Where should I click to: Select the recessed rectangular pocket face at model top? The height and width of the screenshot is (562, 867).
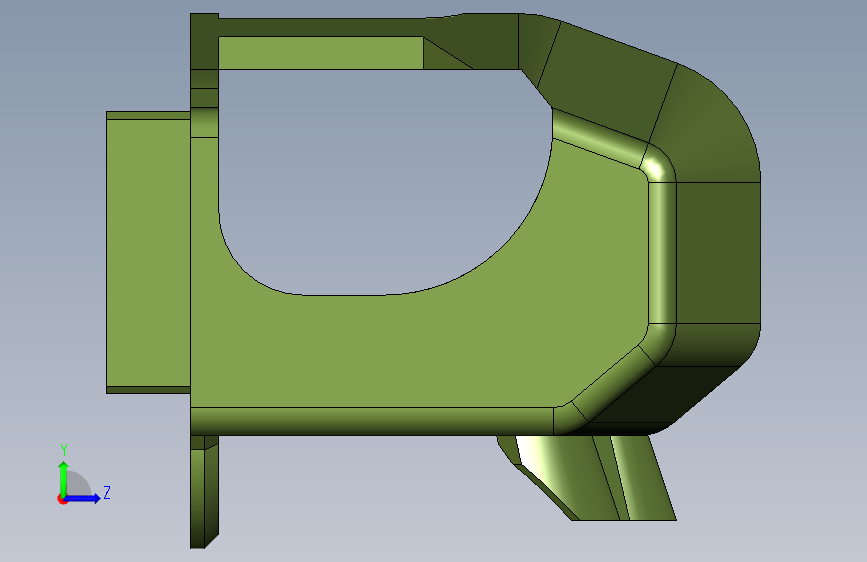[321, 53]
